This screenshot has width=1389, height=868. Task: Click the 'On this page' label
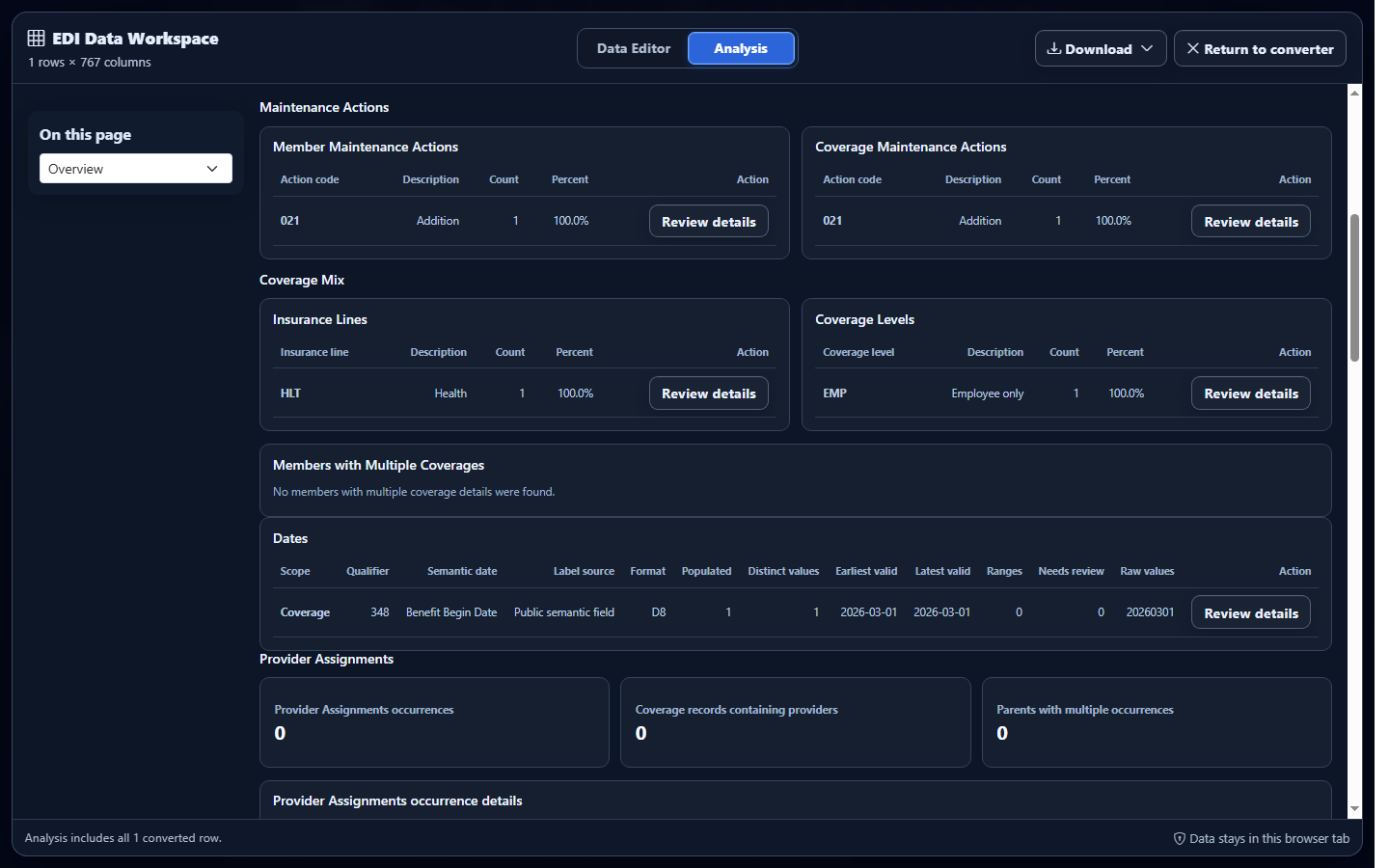point(85,135)
